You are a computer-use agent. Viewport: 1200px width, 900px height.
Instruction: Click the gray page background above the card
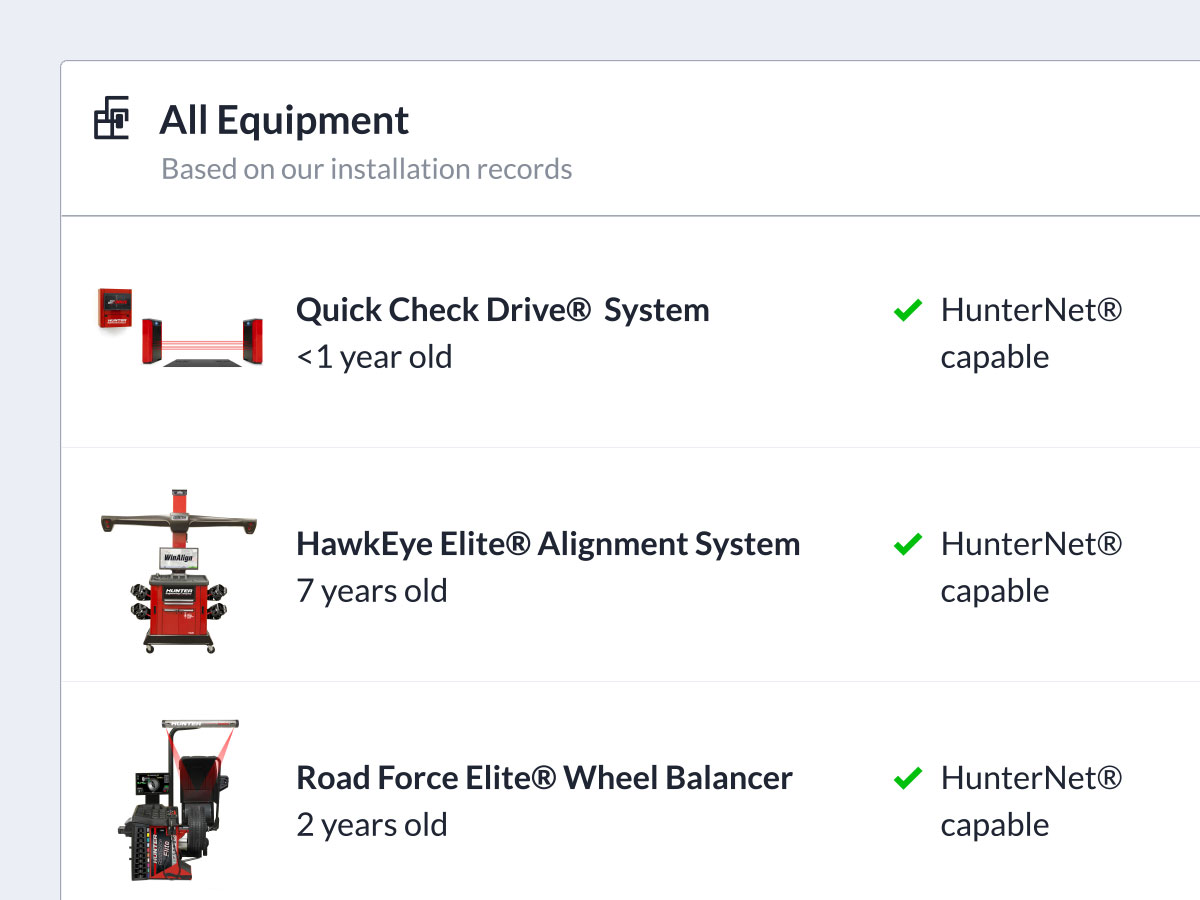600,28
